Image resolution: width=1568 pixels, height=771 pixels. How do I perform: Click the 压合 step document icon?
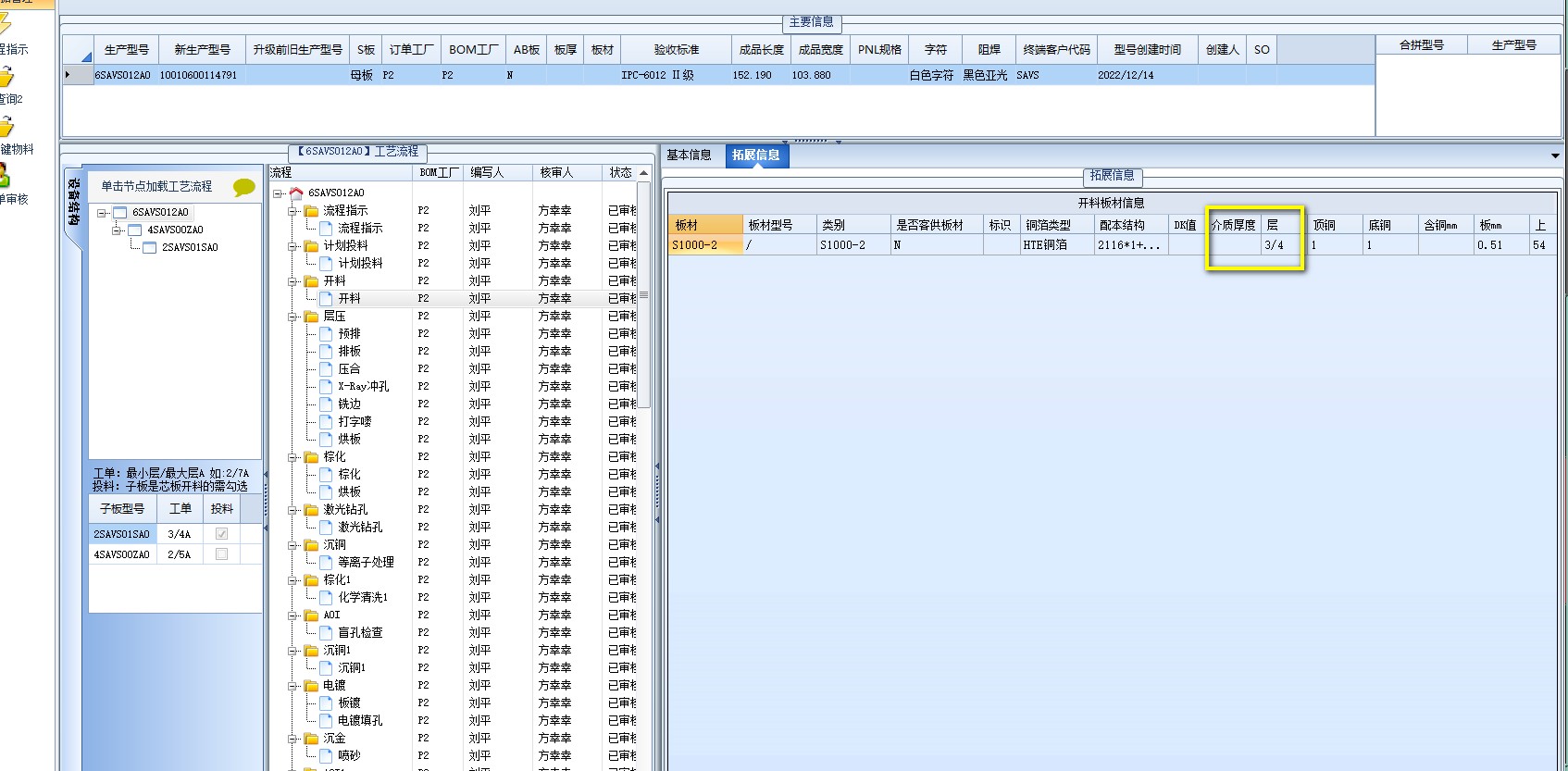pos(326,369)
